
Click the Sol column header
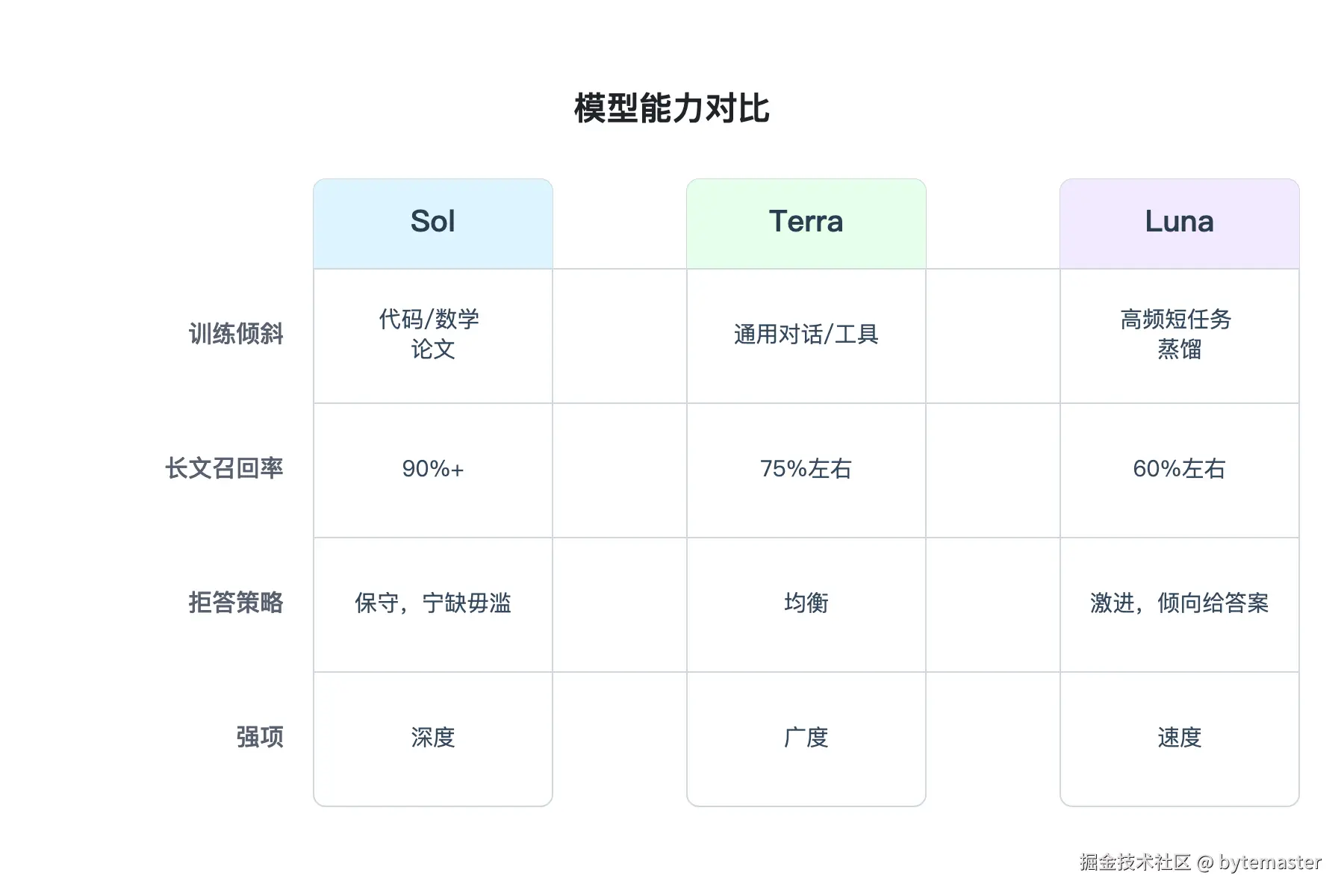(433, 223)
